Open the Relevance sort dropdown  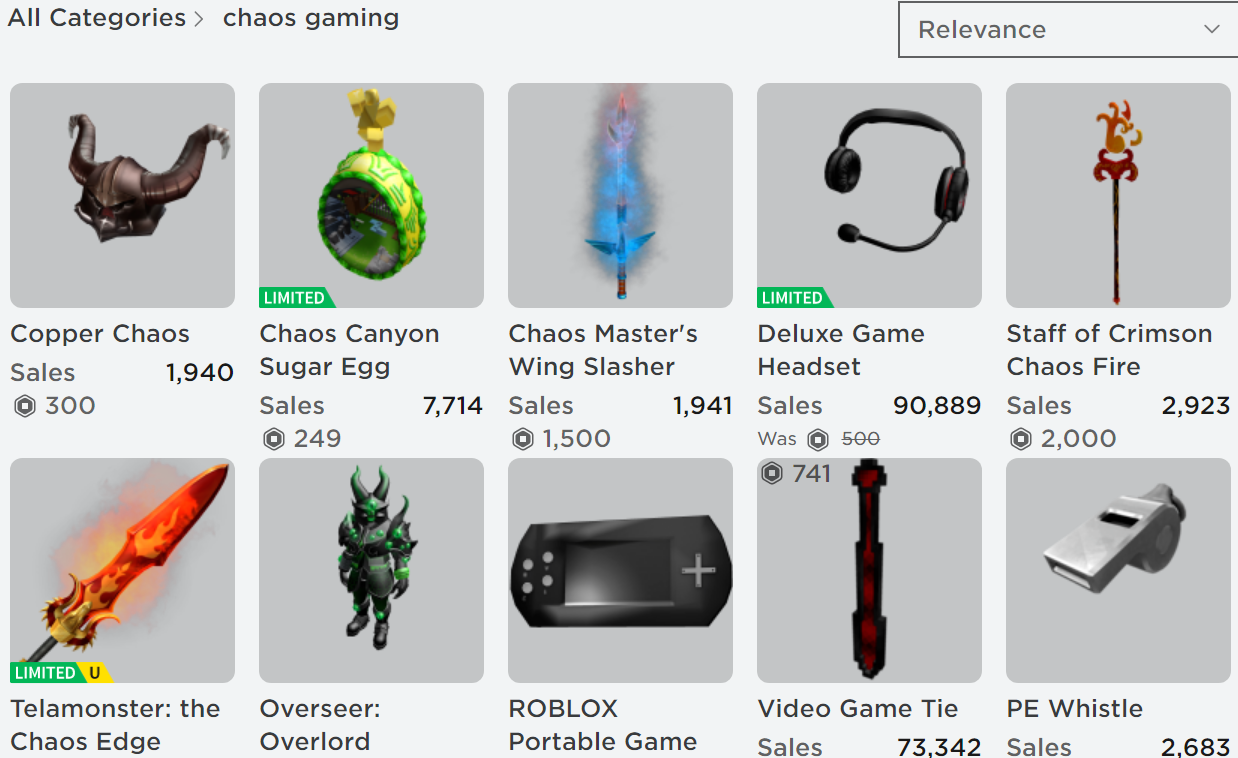(x=1068, y=30)
